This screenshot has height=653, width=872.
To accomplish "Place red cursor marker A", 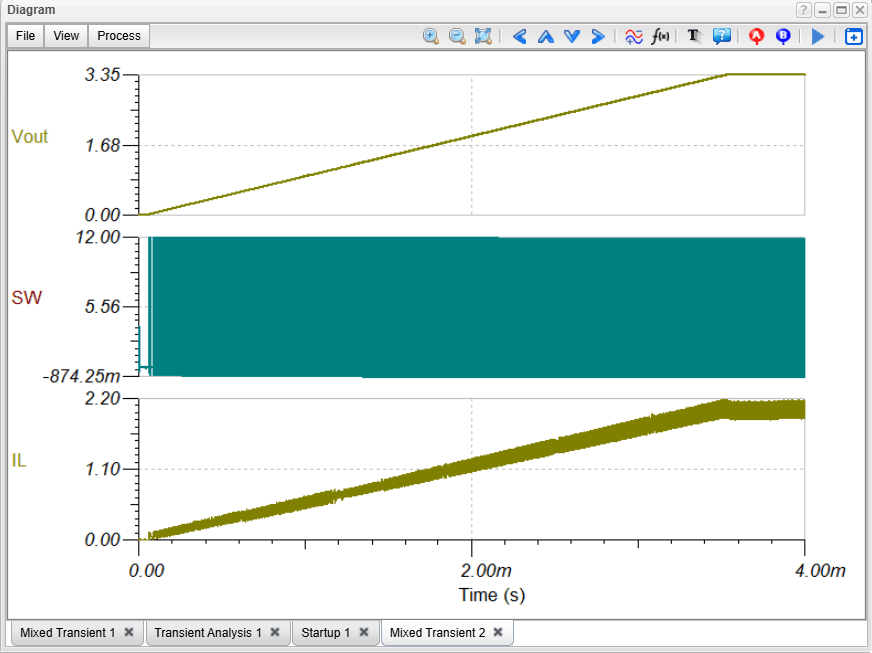I will point(757,36).
